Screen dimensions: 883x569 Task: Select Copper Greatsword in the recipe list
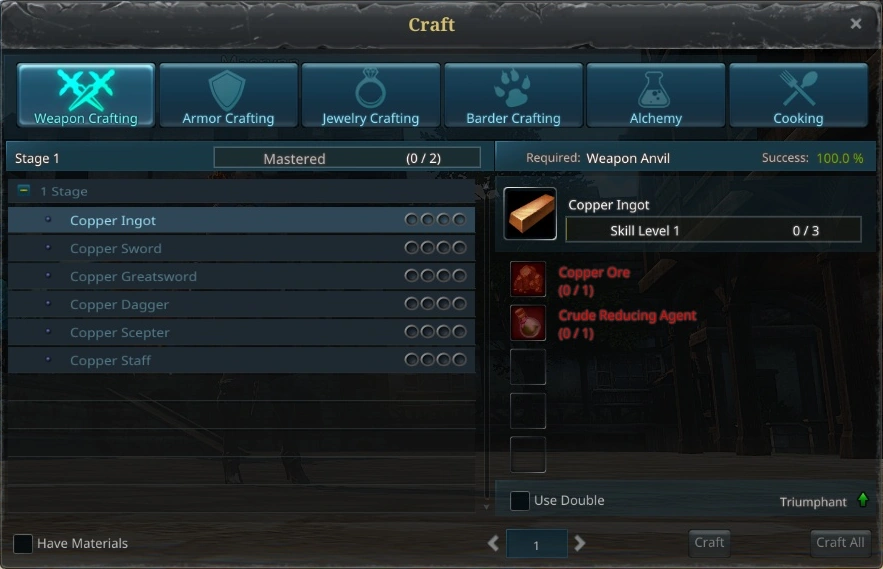(x=241, y=276)
